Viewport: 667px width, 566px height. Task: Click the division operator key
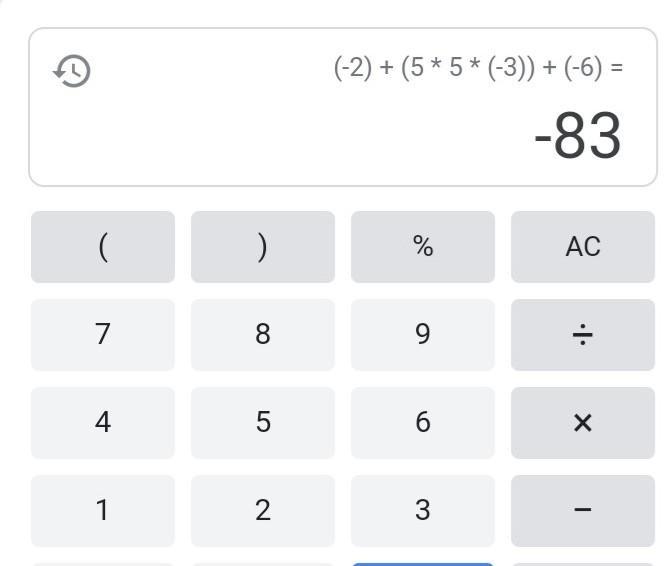click(x=583, y=335)
